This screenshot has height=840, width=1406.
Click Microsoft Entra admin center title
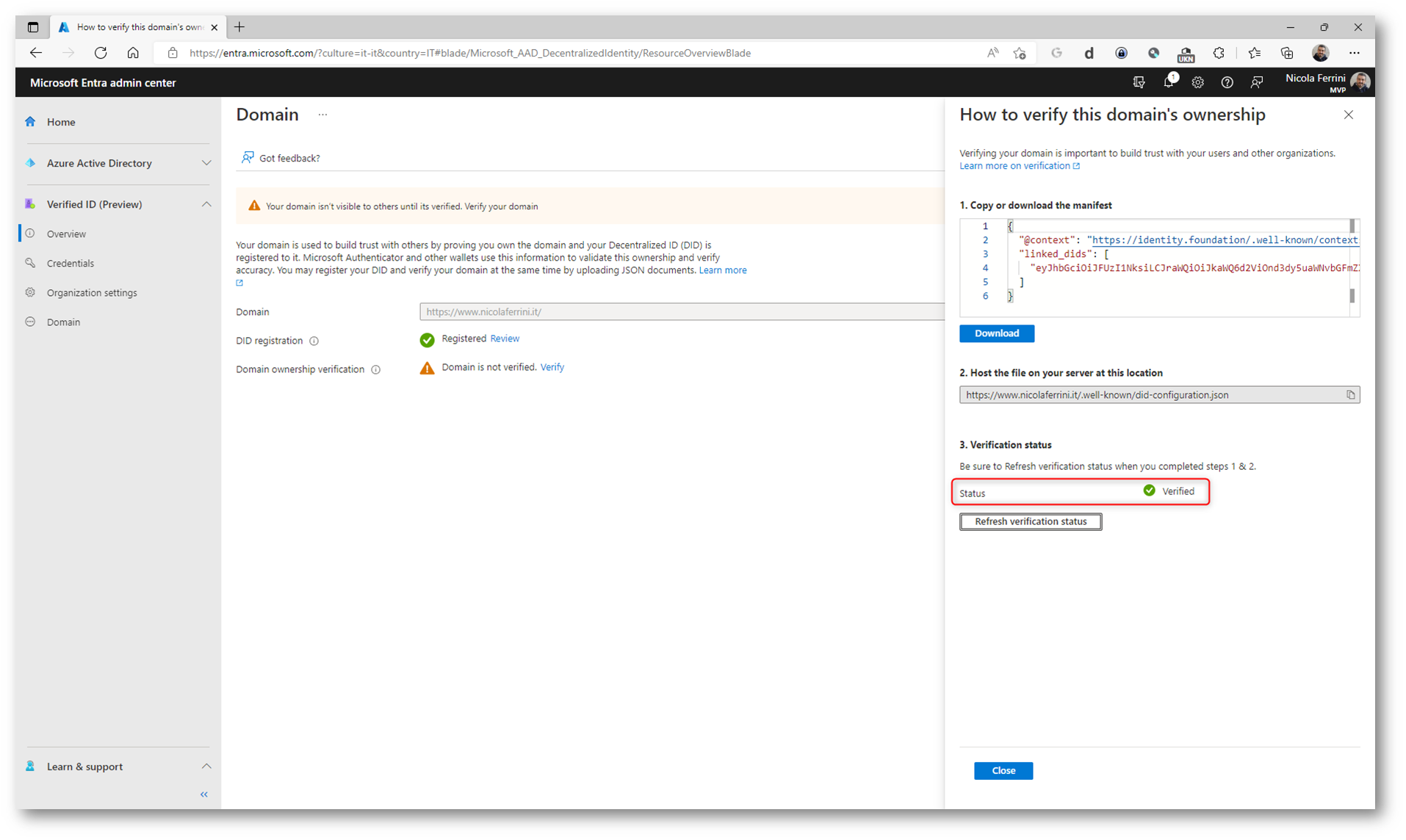coord(103,83)
